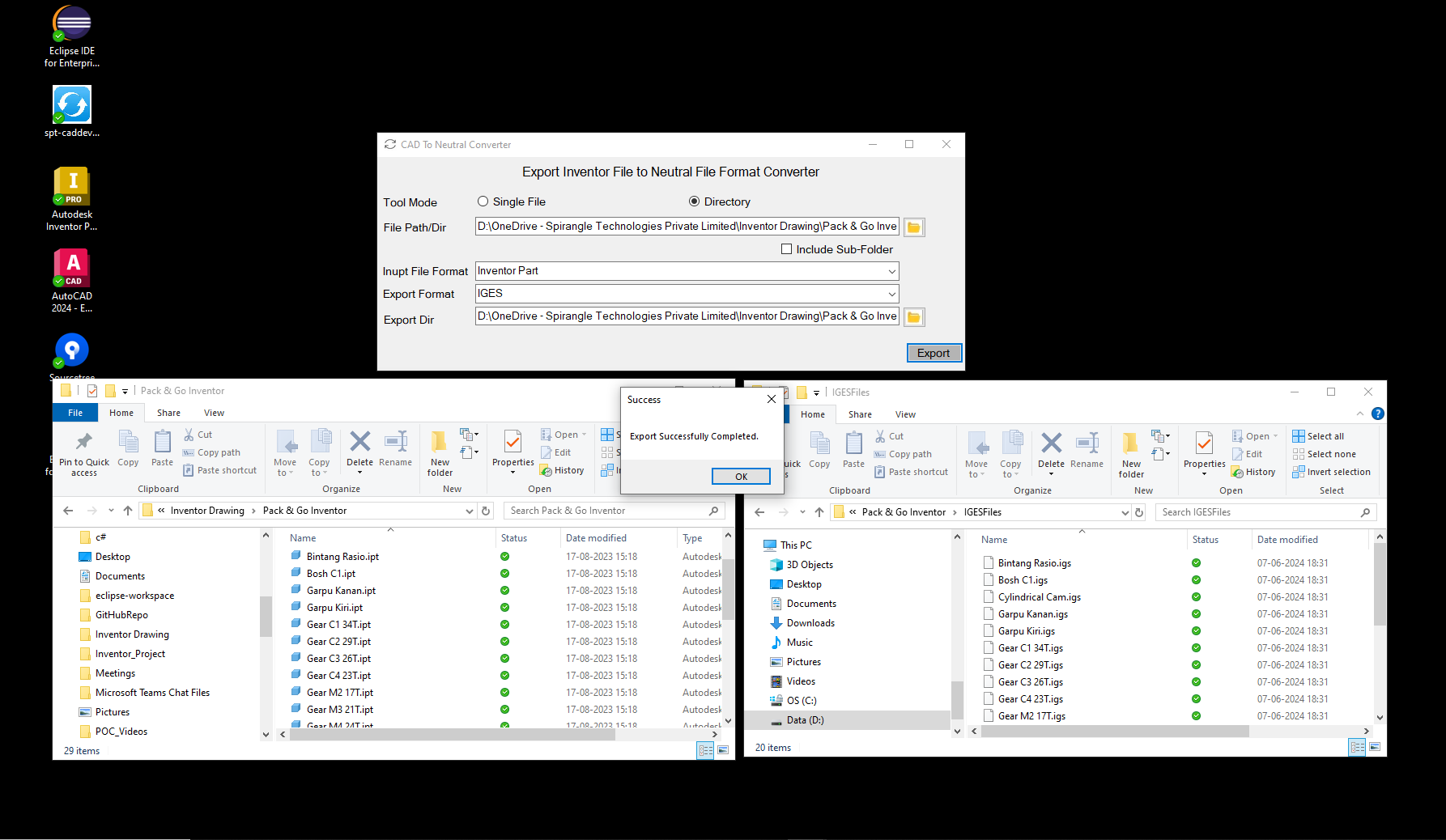The height and width of the screenshot is (840, 1446).
Task: Click OK in the Success dialog
Action: [x=741, y=477]
